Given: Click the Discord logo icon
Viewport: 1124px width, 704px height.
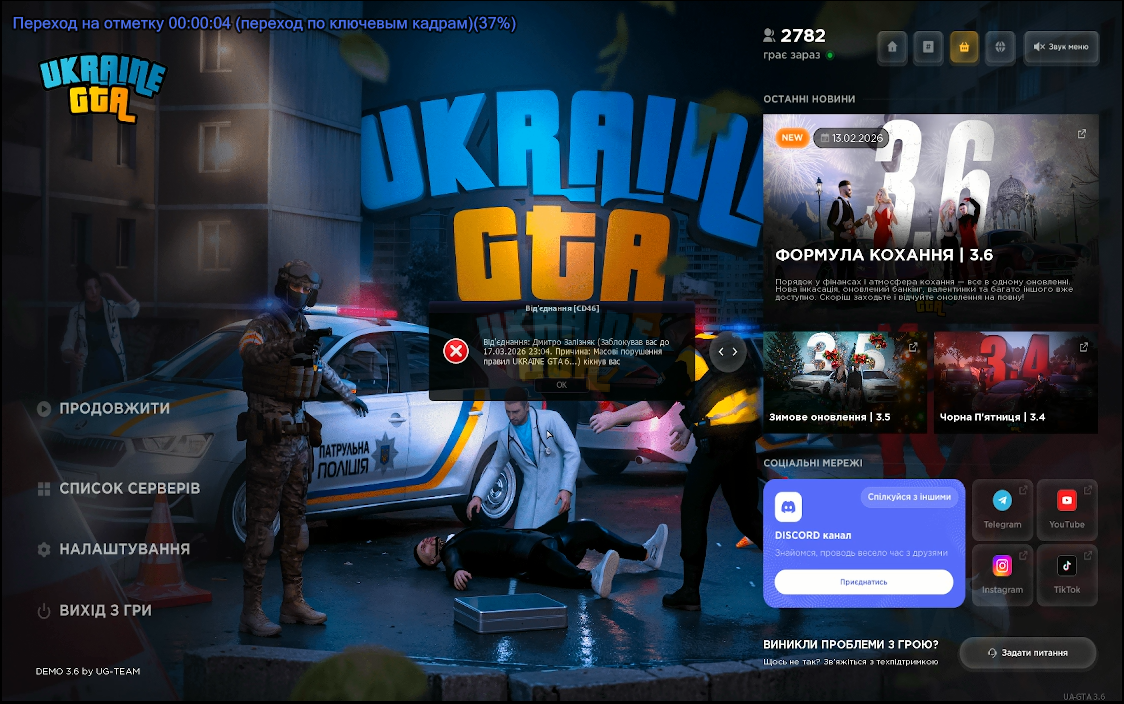Looking at the screenshot, I should 789,507.
